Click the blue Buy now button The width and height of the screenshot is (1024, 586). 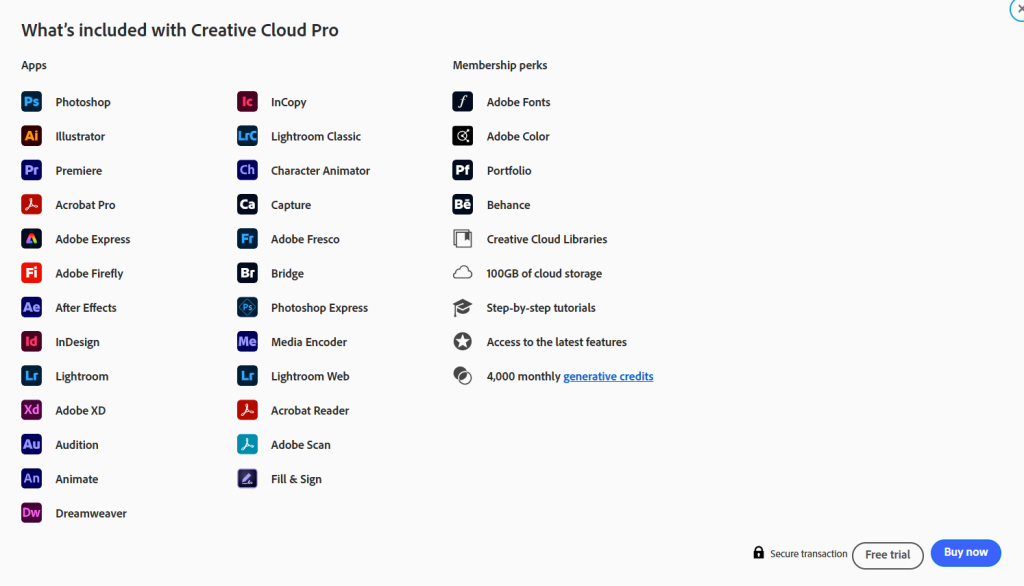[x=965, y=553]
